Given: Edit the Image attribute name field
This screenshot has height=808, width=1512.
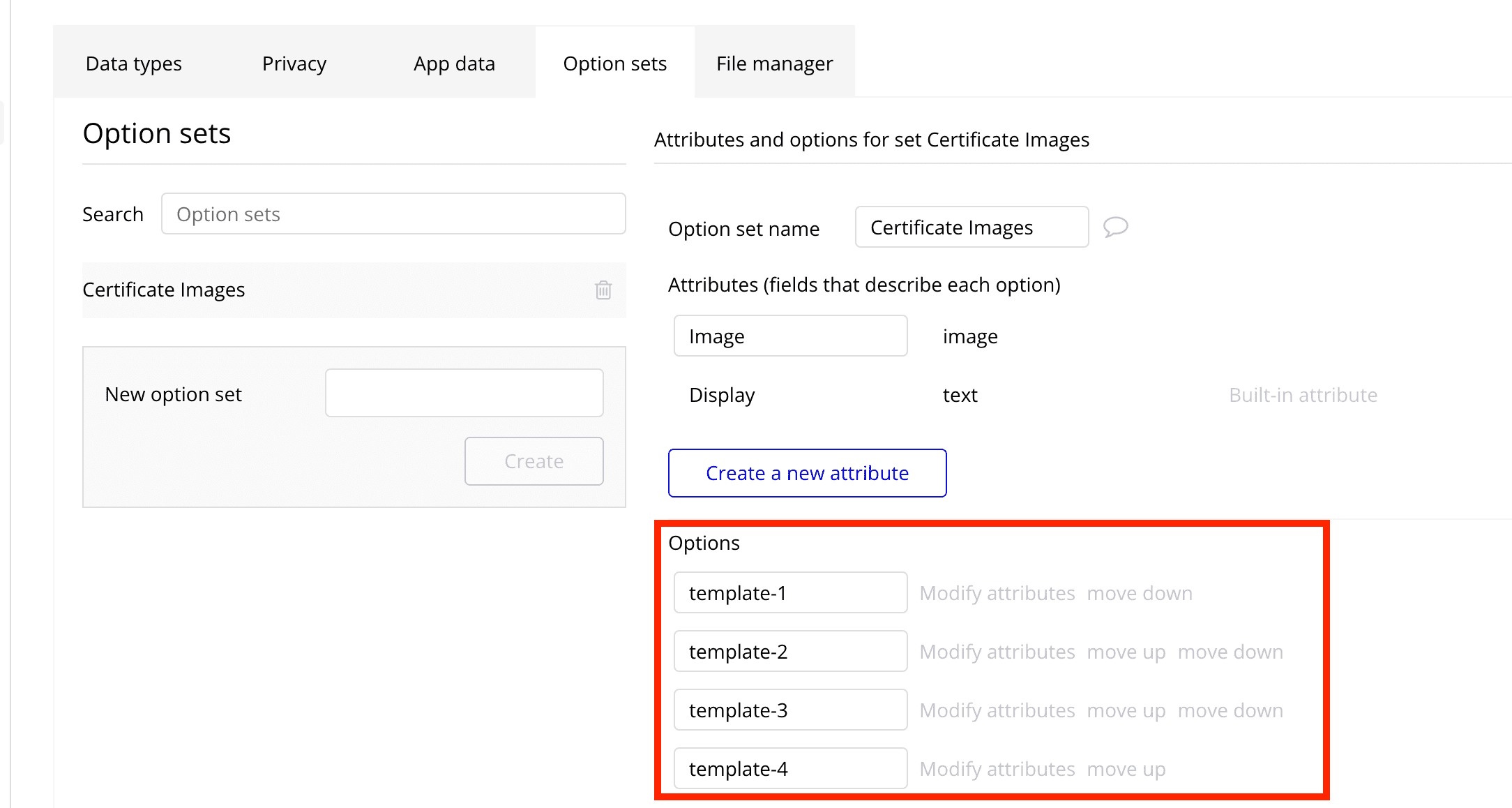Looking at the screenshot, I should (790, 336).
